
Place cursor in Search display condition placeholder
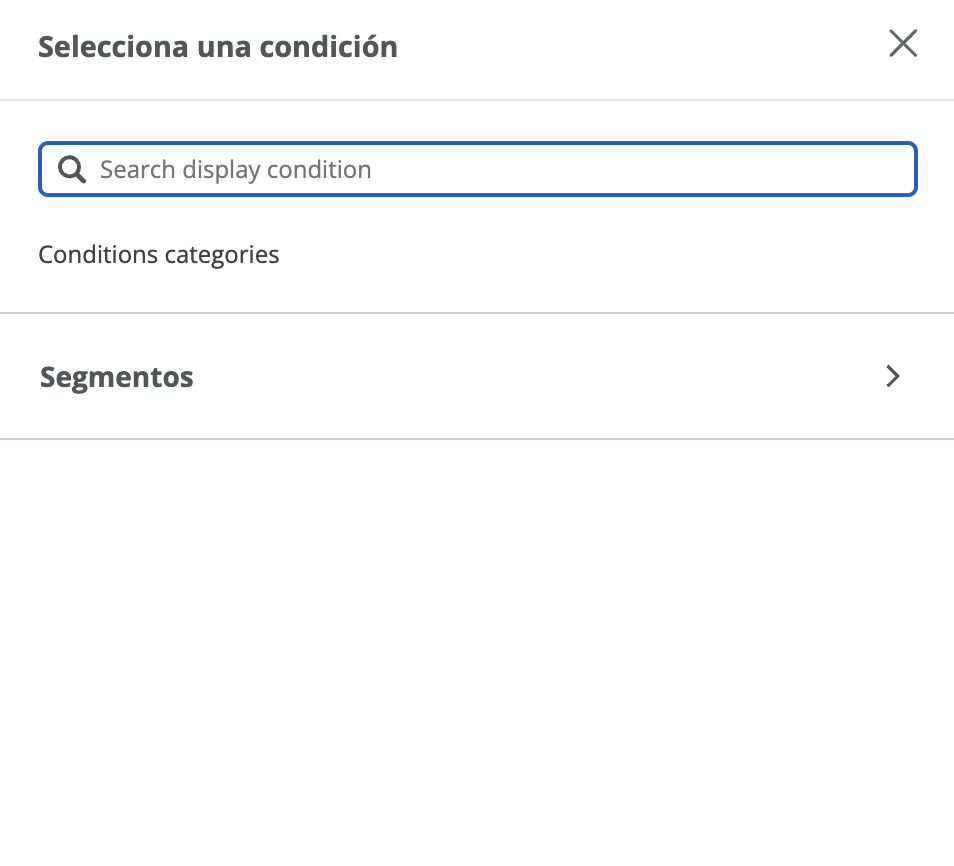click(x=236, y=170)
